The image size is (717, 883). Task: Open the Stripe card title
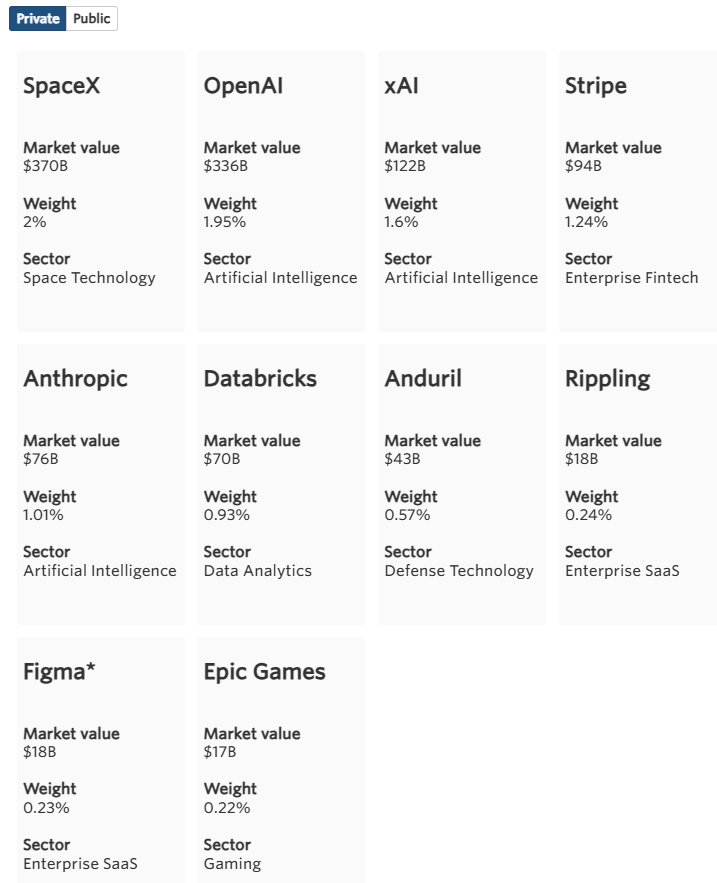596,86
